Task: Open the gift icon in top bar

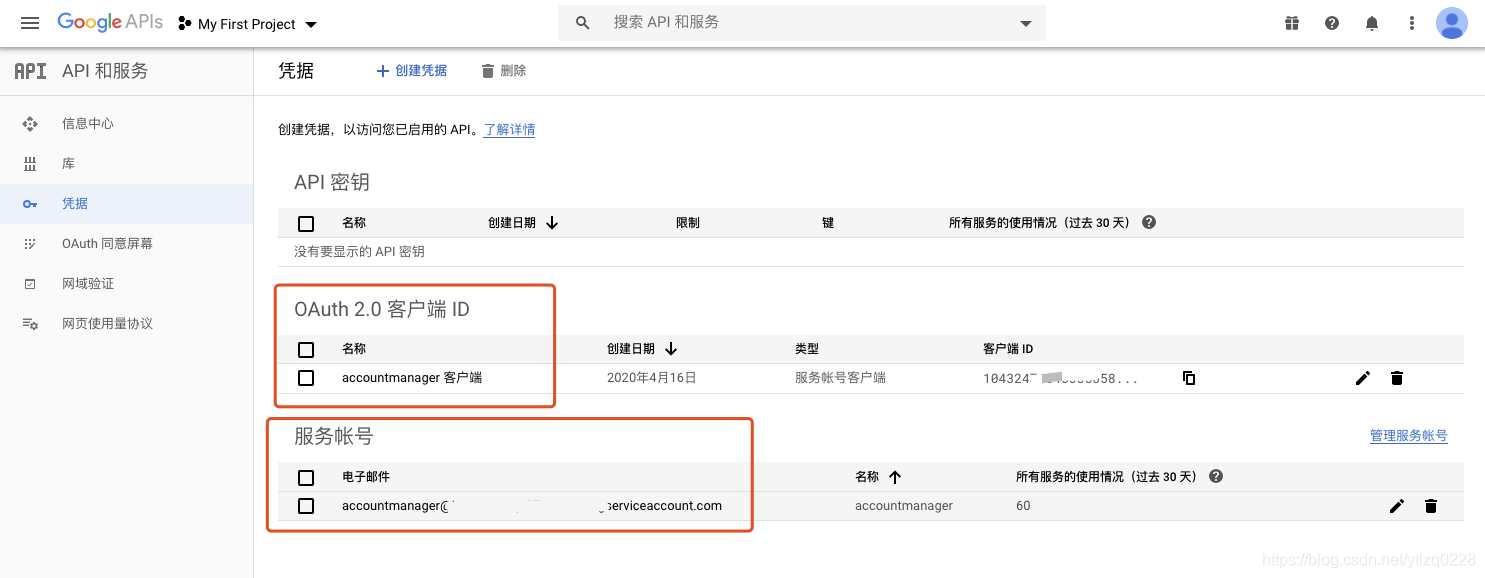Action: click(x=1292, y=23)
